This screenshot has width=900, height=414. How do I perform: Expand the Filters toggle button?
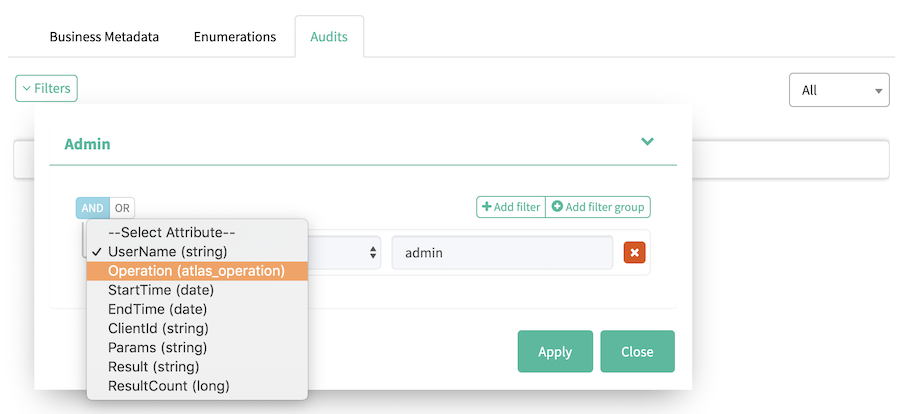[46, 89]
